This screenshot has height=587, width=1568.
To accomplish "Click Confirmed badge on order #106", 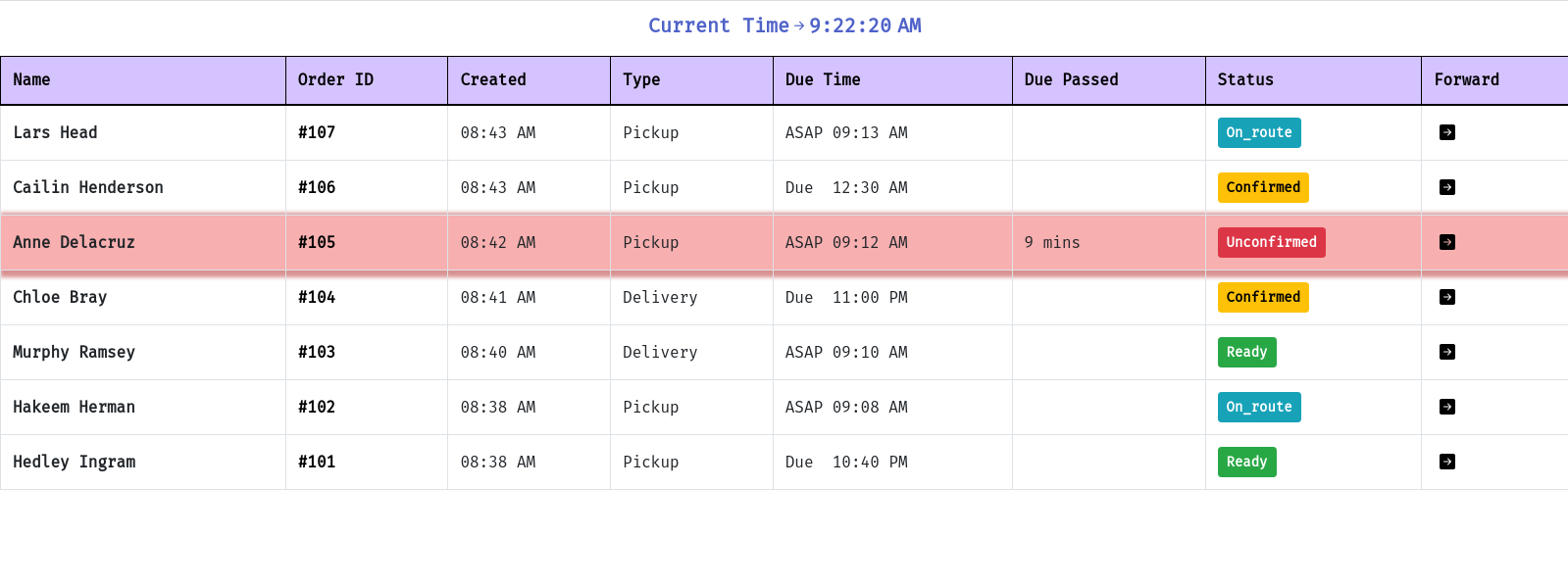I will pyautogui.click(x=1262, y=187).
